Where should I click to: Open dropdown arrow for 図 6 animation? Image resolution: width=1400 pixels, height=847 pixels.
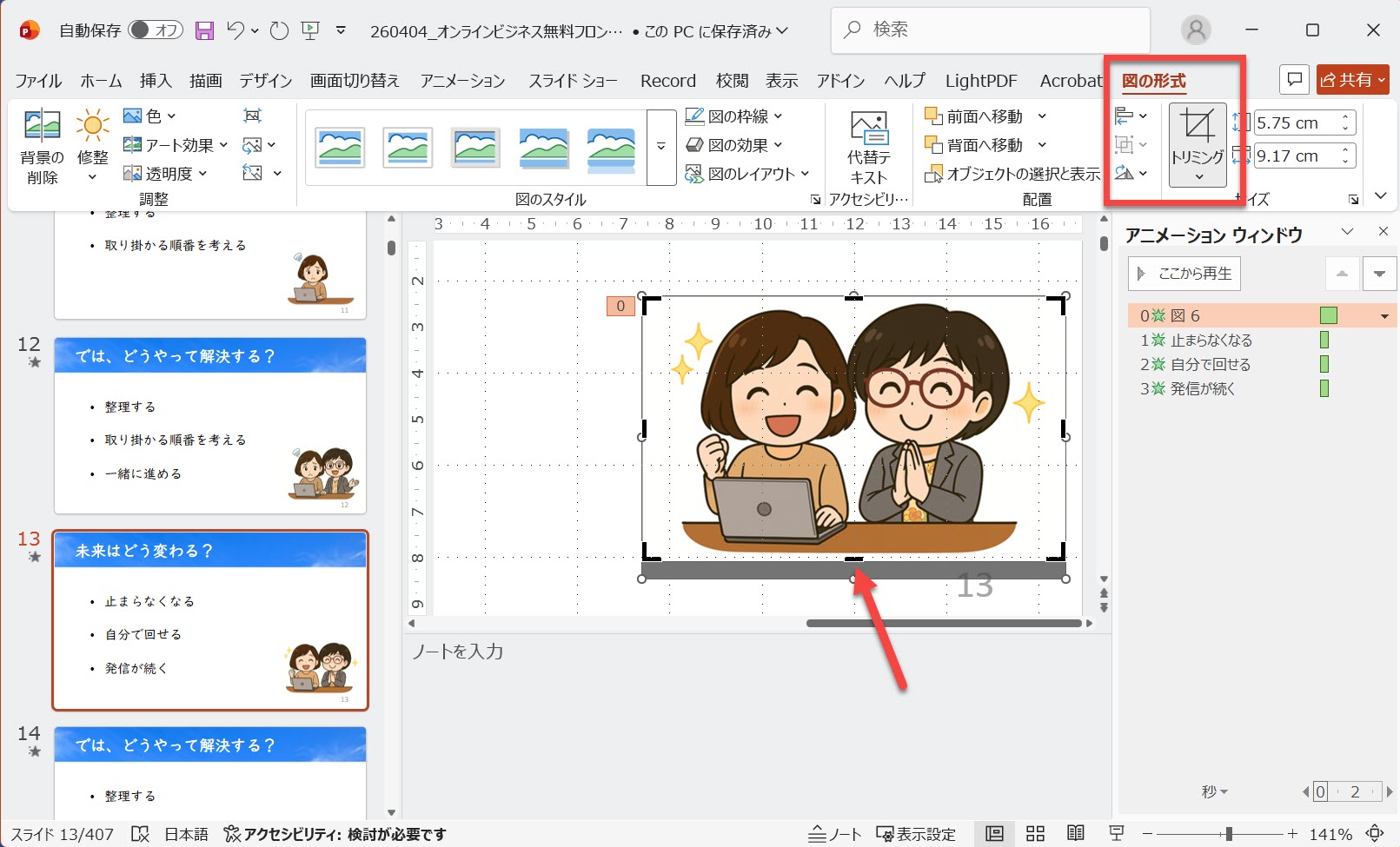tap(1384, 316)
